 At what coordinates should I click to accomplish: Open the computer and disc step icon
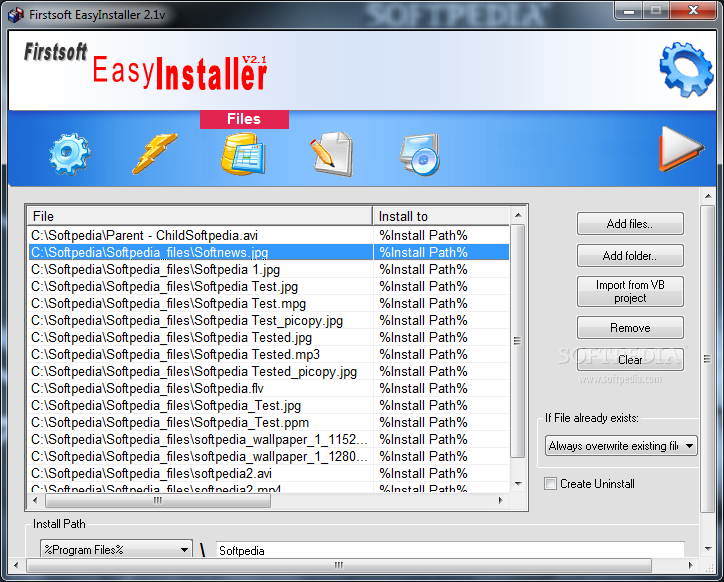coord(420,154)
